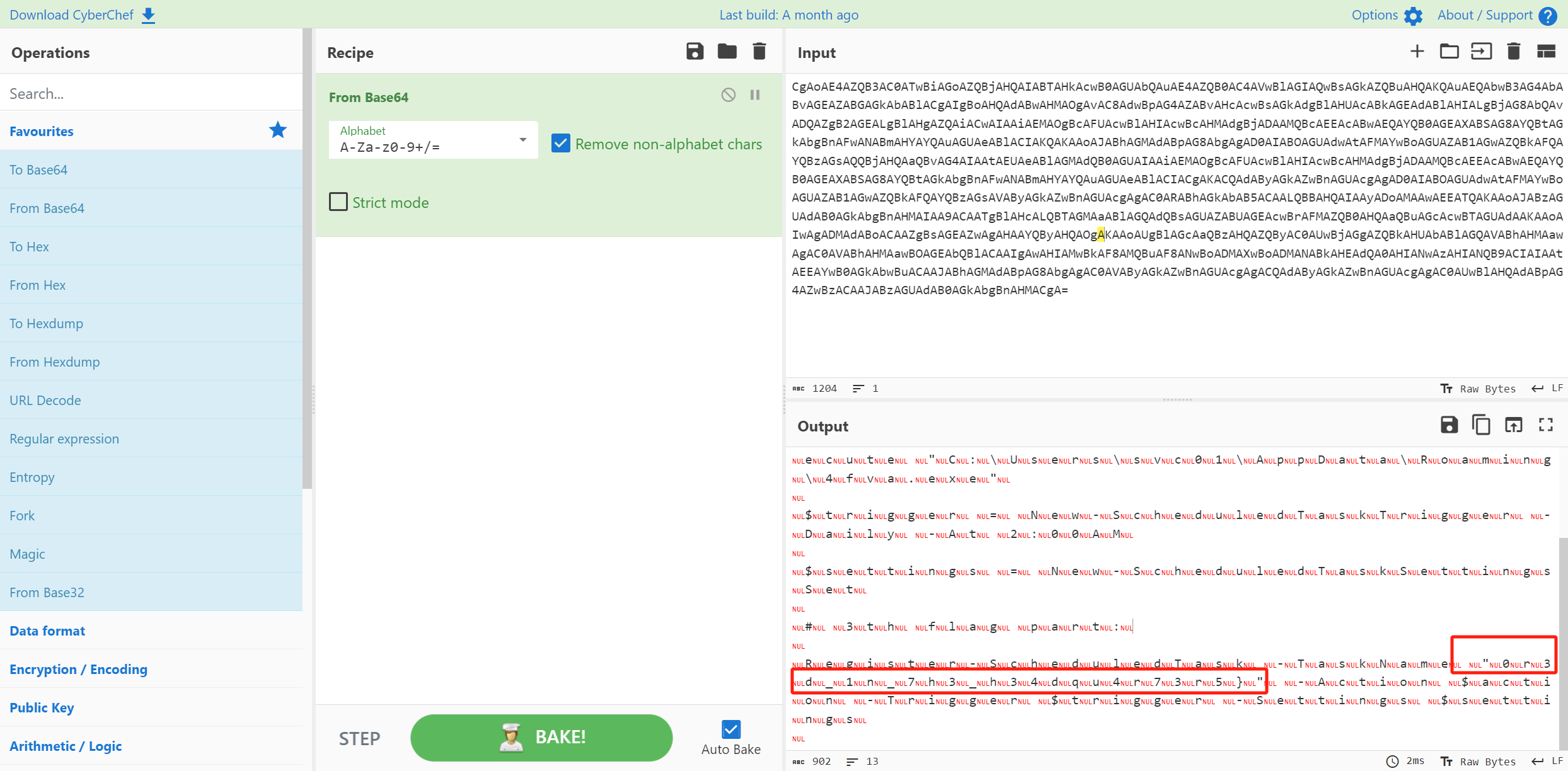
Task: Choose the From Hexdump operation
Action: coord(54,362)
